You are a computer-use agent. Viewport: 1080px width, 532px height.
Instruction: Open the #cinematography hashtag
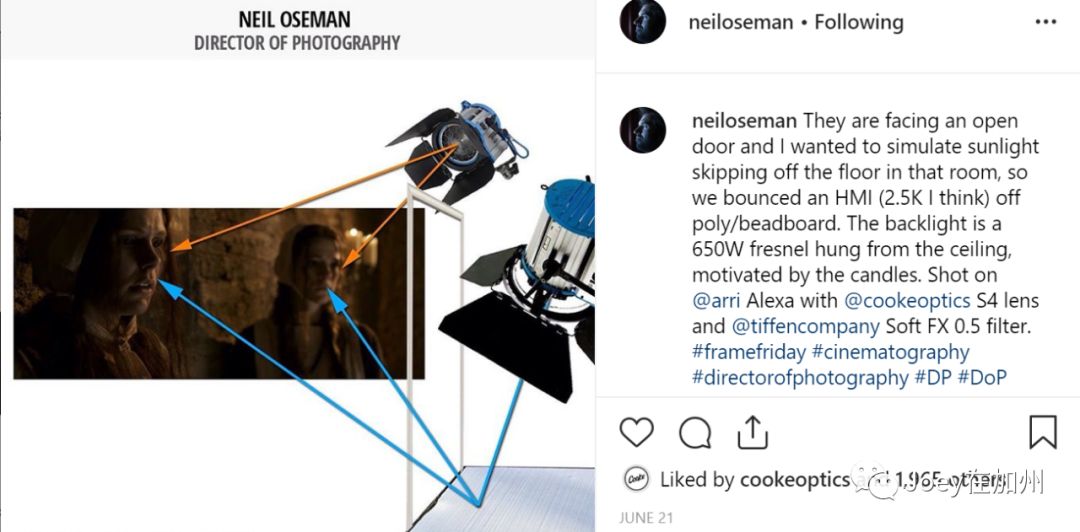[891, 351]
